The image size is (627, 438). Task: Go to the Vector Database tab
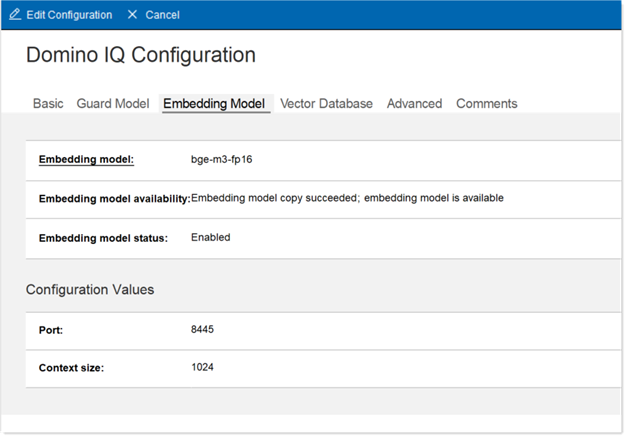[x=326, y=104]
